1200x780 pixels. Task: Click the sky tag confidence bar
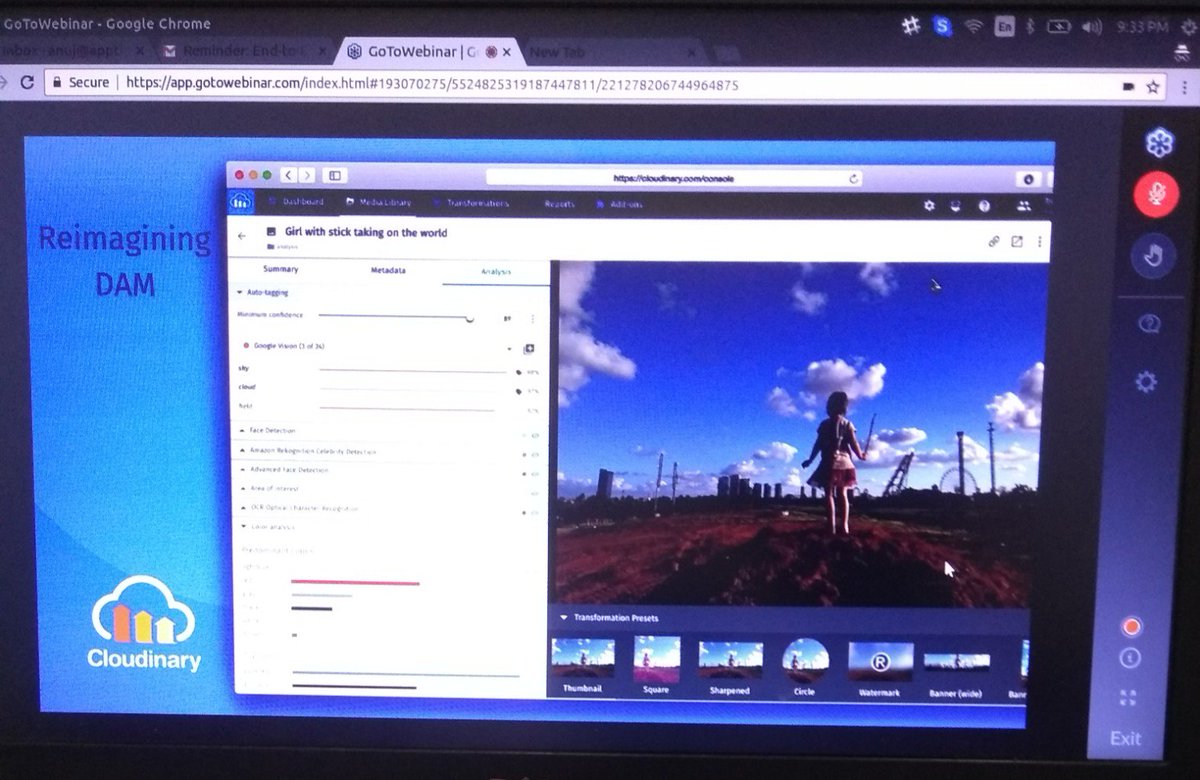[x=412, y=371]
